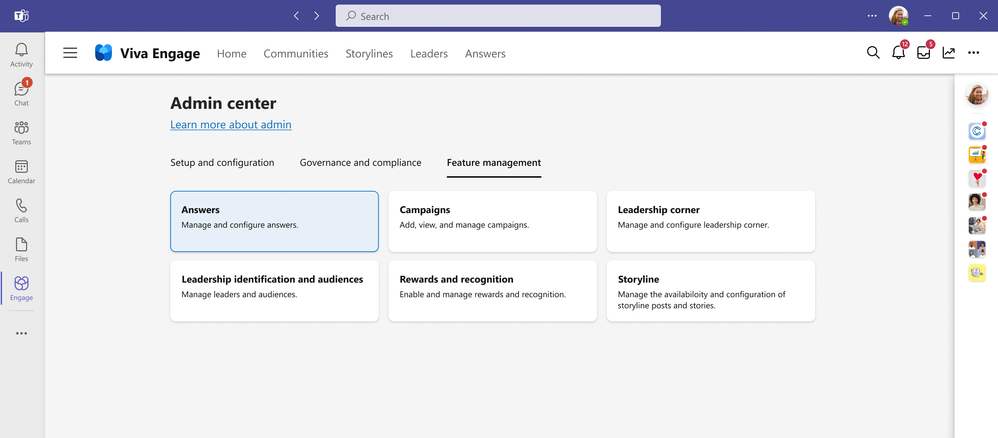Screen dimensions: 998x438
Task: Follow Learn more about admin link
Action: pos(230,125)
